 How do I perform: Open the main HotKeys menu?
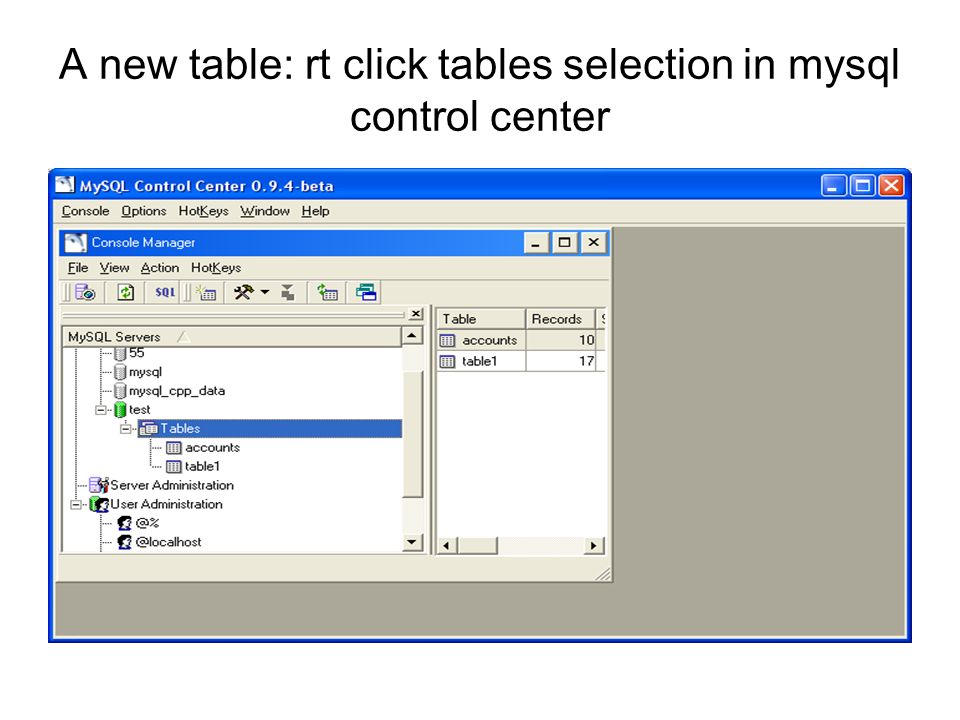coord(203,211)
